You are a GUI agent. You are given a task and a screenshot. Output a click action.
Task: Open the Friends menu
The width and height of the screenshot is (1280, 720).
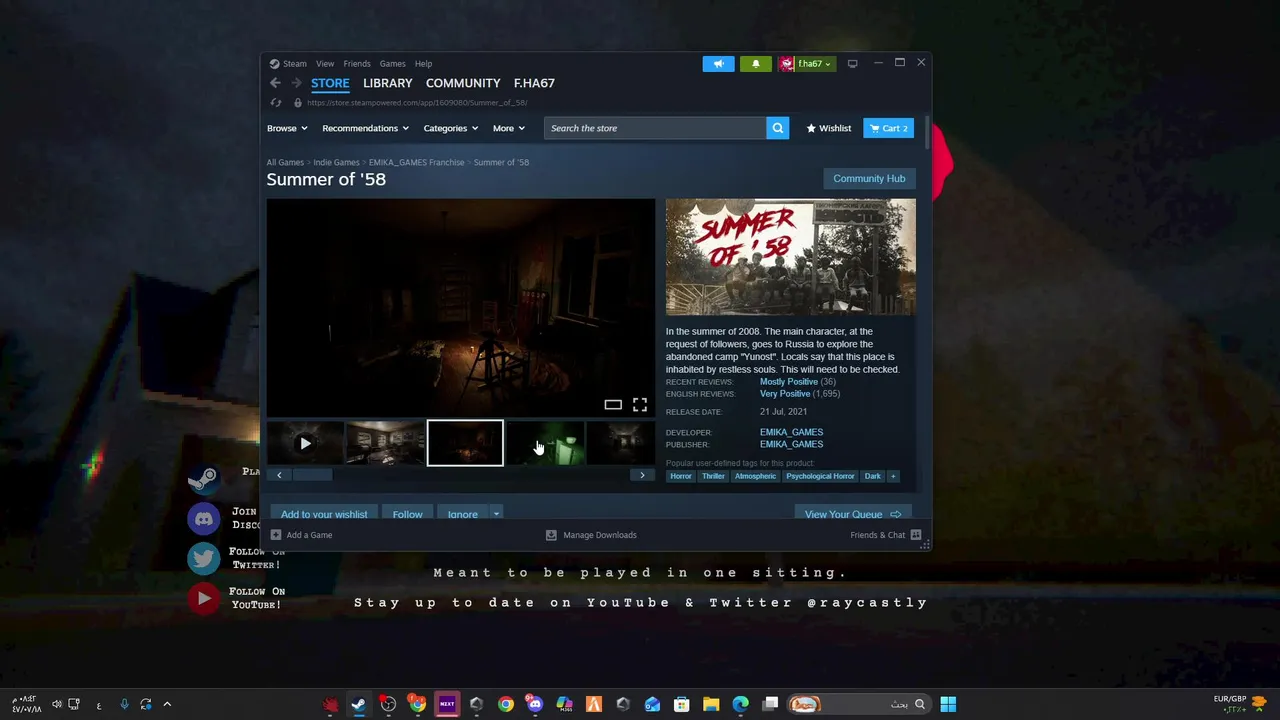tap(357, 64)
